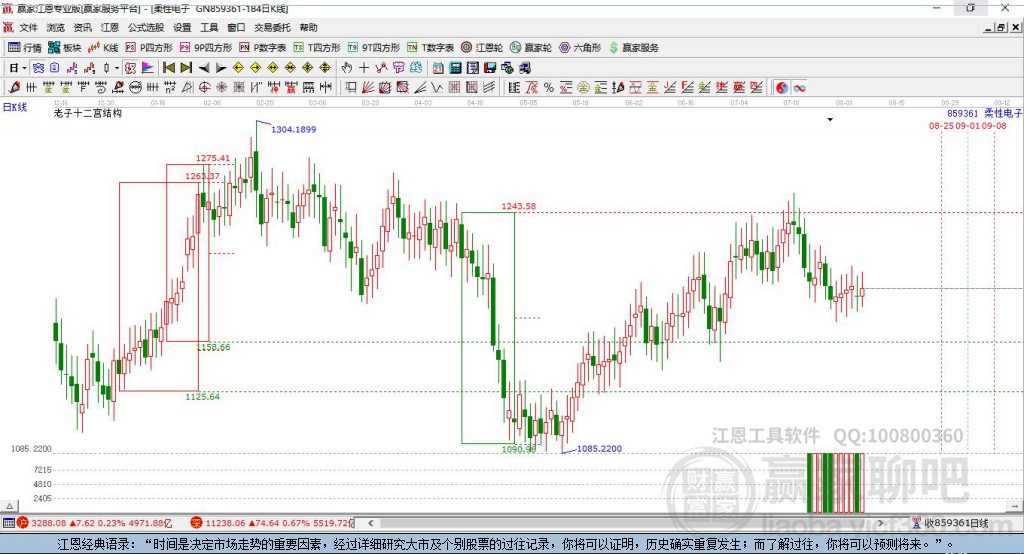1024x554 pixels.
Task: Step chart left with black arrow
Action: [x=204, y=68]
